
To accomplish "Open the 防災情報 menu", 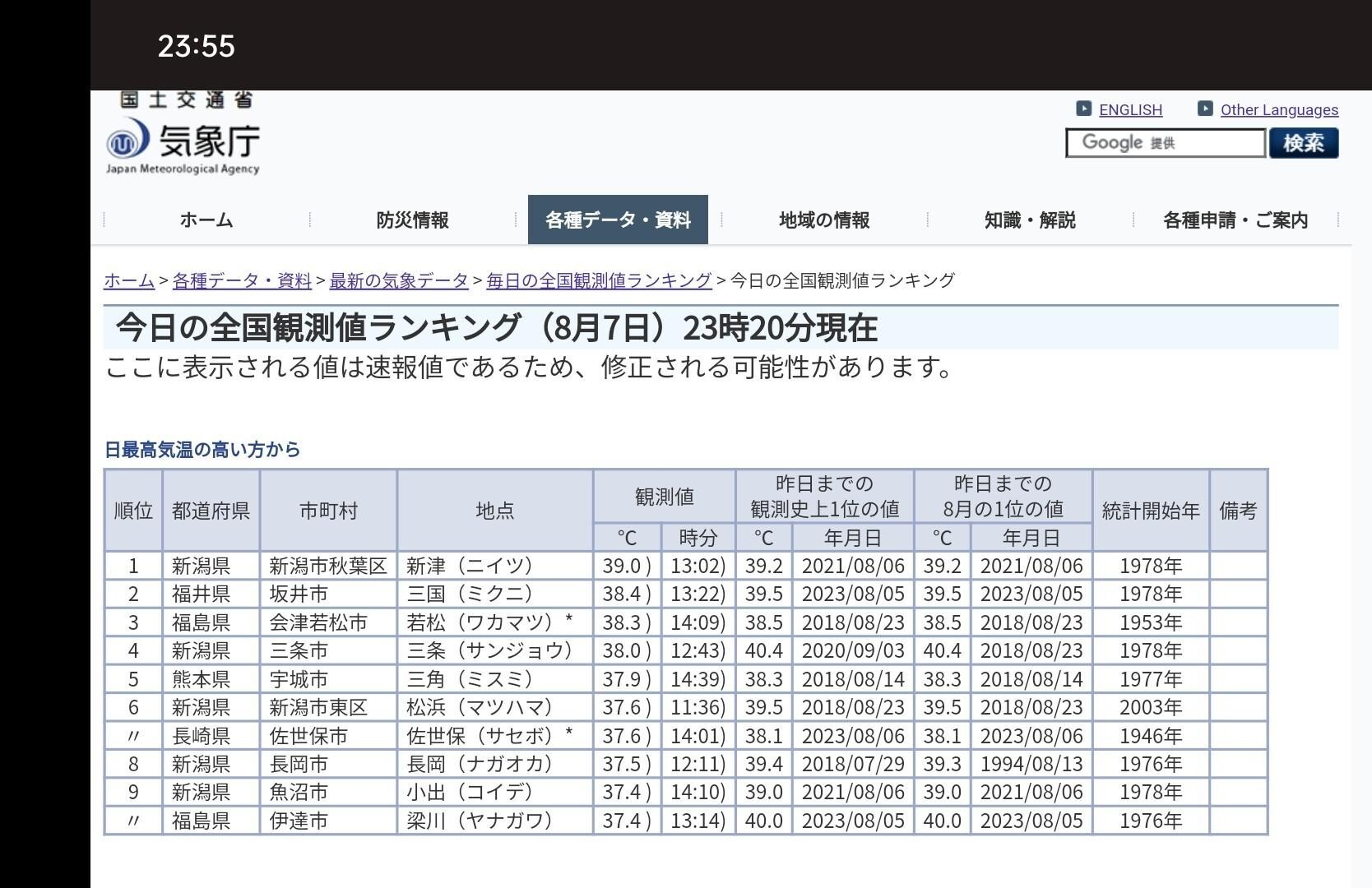I will (x=413, y=220).
